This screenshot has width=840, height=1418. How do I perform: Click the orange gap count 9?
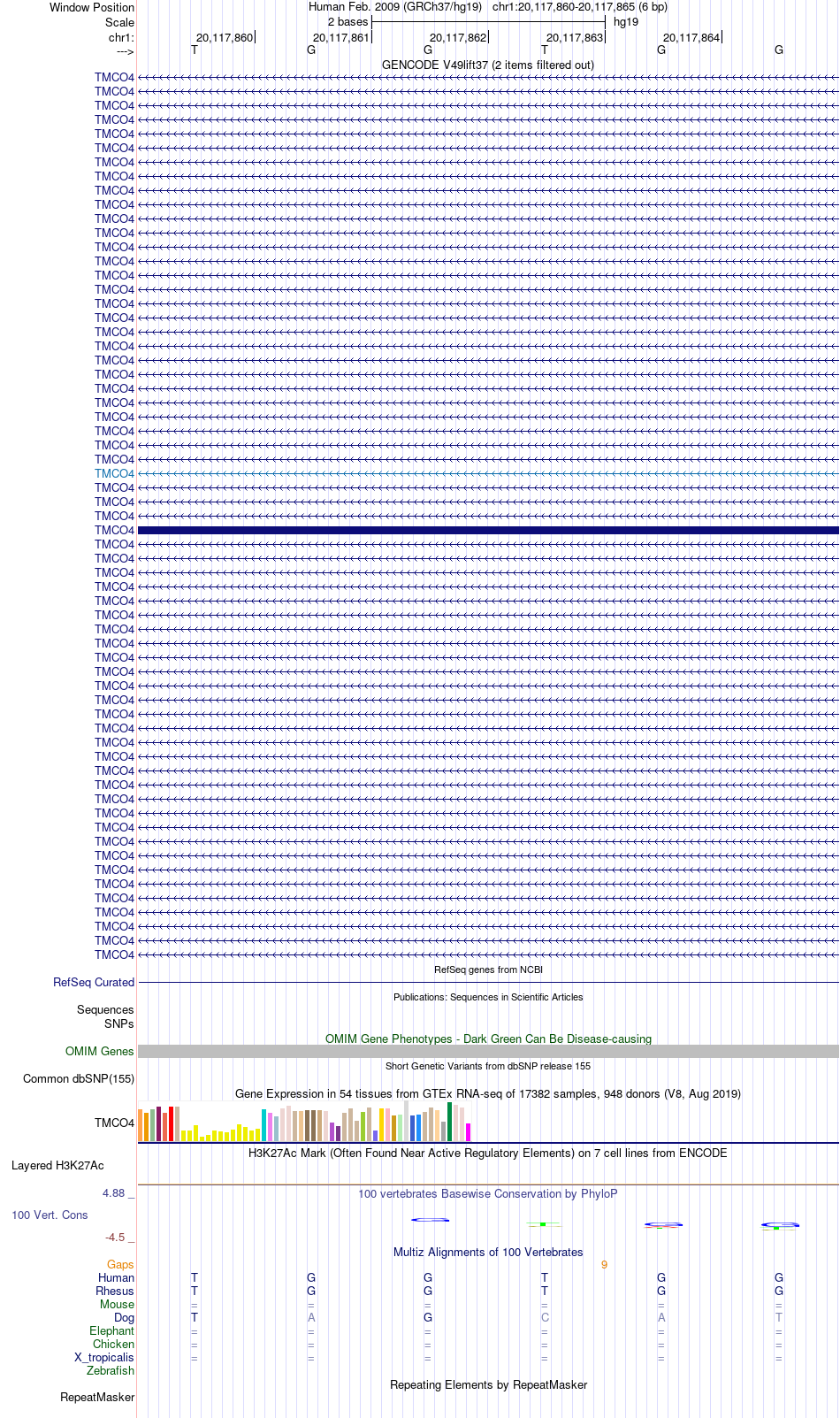pos(604,1264)
